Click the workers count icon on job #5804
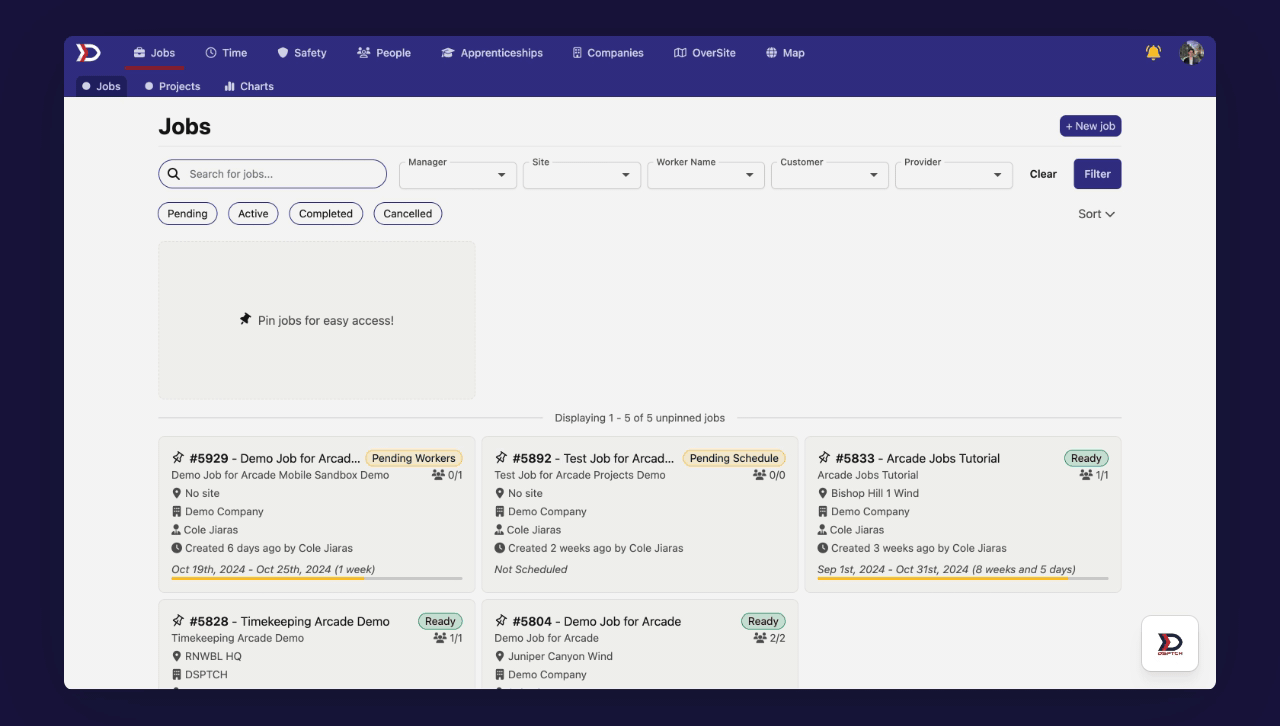Screen dimensions: 1280x726 coord(759,638)
